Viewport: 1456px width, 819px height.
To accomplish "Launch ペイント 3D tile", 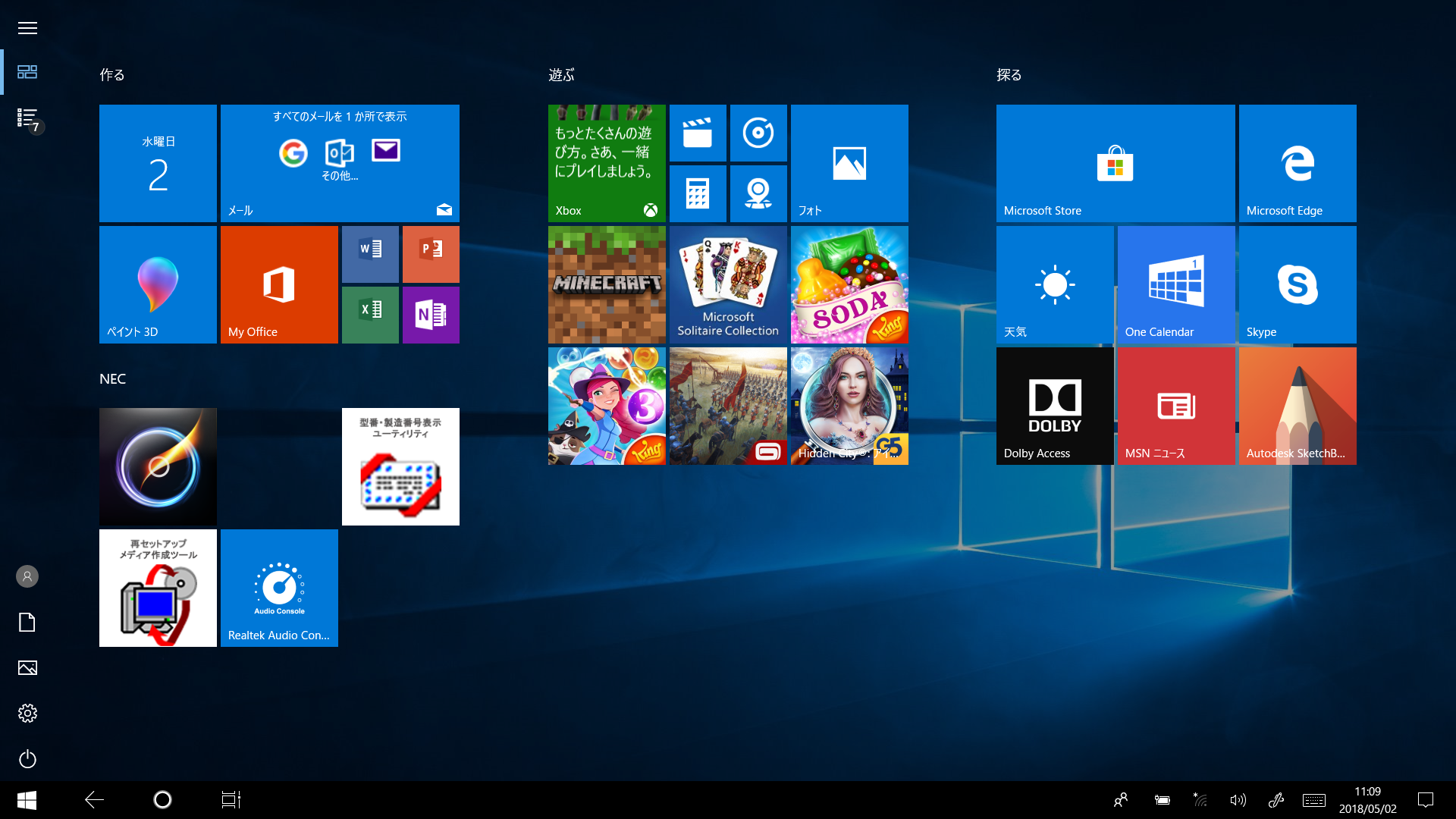I will tap(158, 284).
